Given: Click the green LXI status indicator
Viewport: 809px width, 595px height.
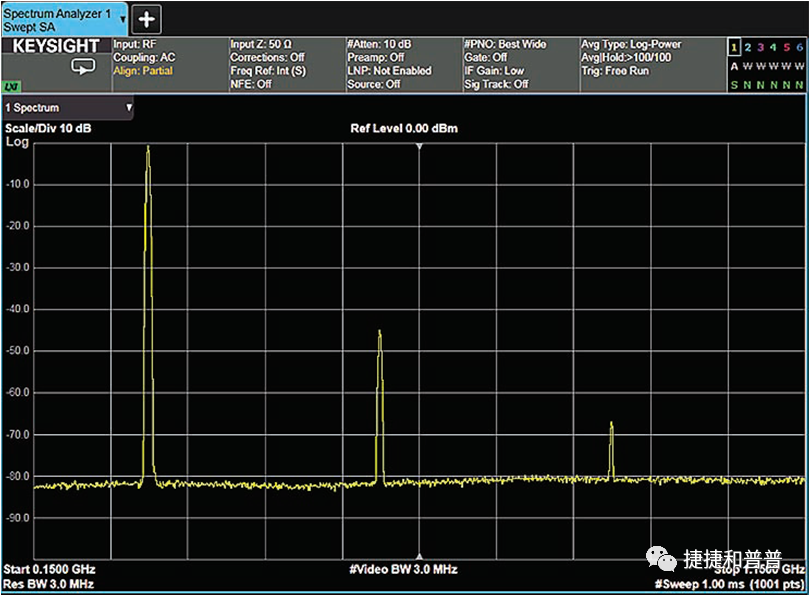Looking at the screenshot, I should (12, 87).
